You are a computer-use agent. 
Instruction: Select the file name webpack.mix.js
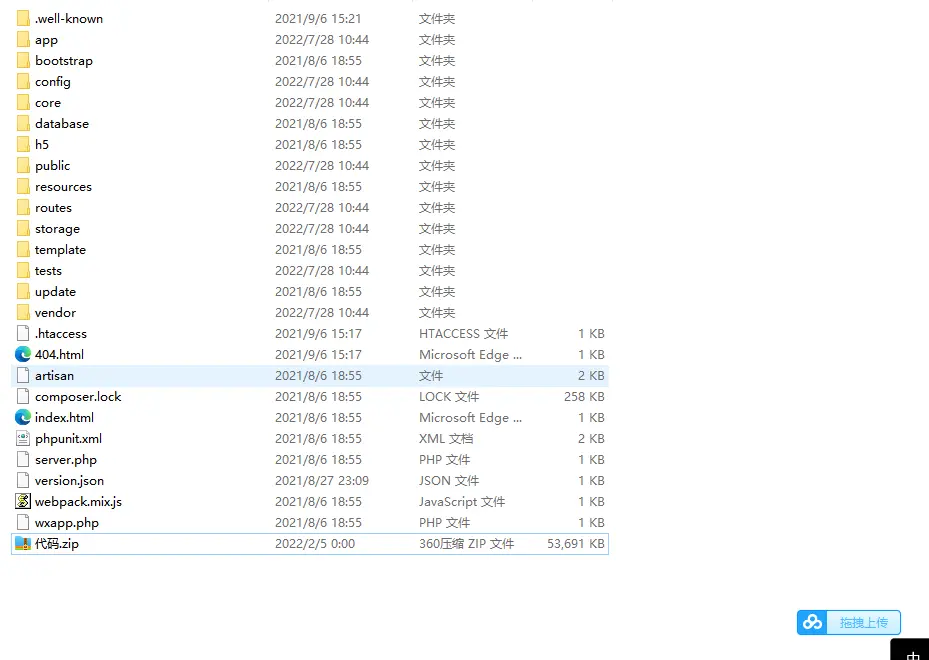click(x=78, y=502)
